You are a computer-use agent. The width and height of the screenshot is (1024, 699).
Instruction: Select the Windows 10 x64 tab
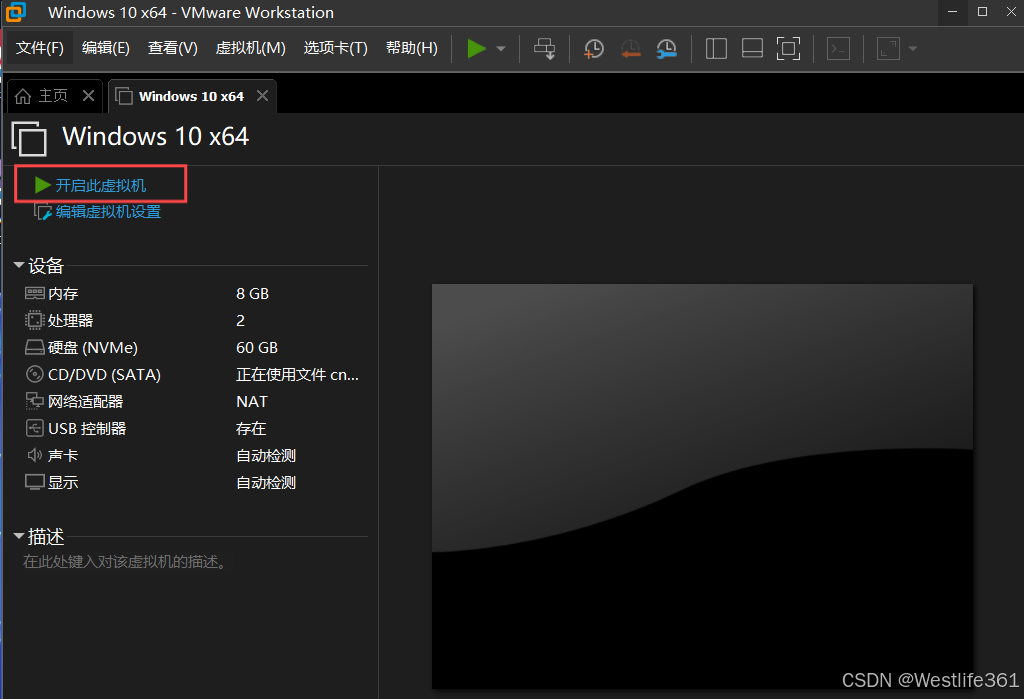[x=190, y=95]
